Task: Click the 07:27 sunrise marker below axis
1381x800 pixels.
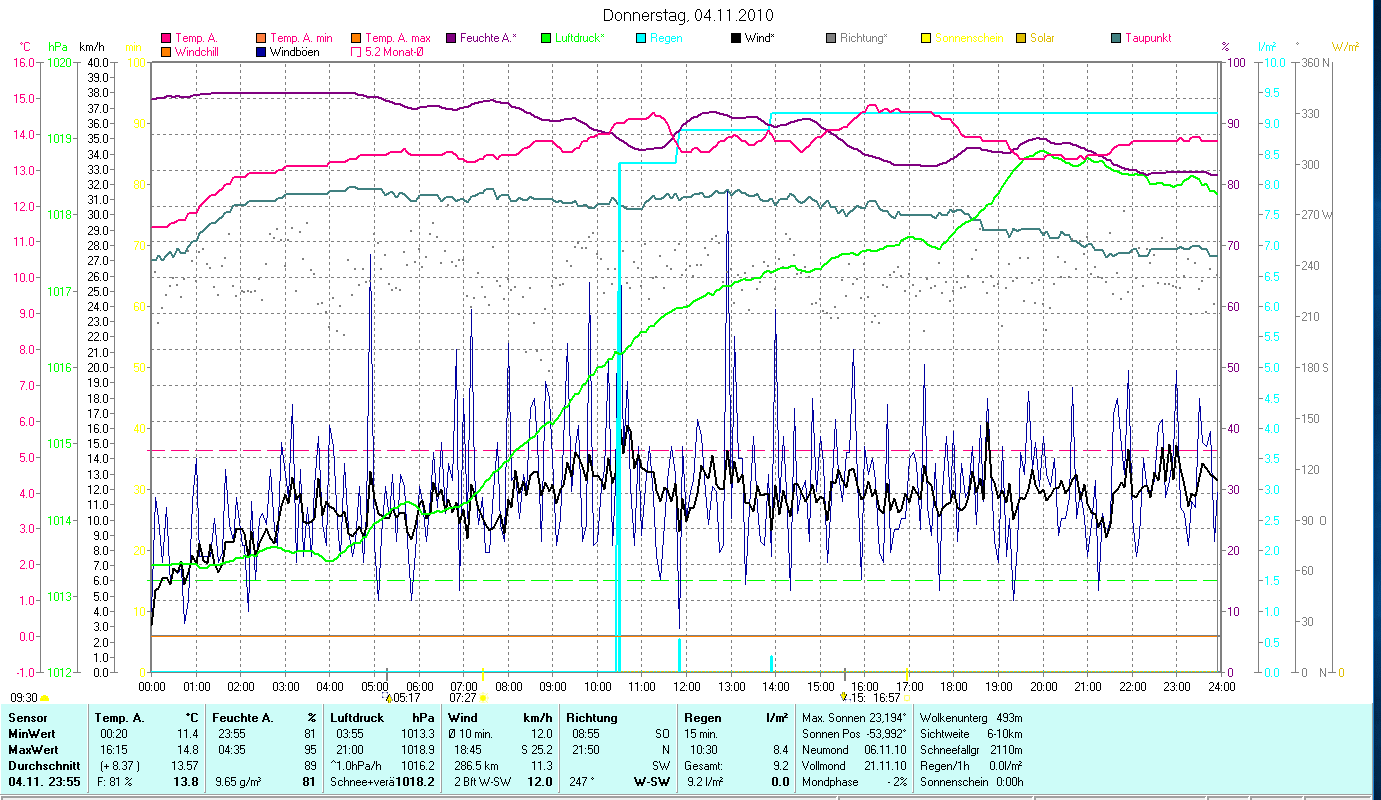Action: pos(463,697)
